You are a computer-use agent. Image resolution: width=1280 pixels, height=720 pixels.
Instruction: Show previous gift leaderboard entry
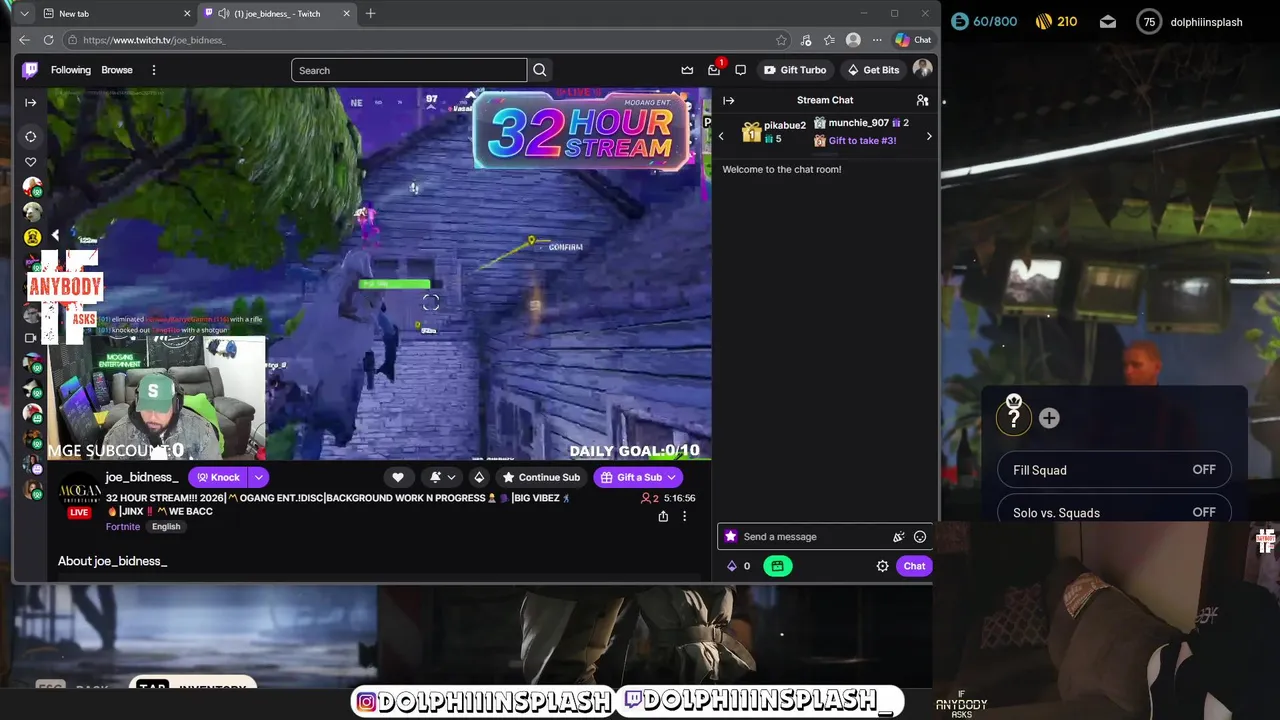(x=721, y=136)
